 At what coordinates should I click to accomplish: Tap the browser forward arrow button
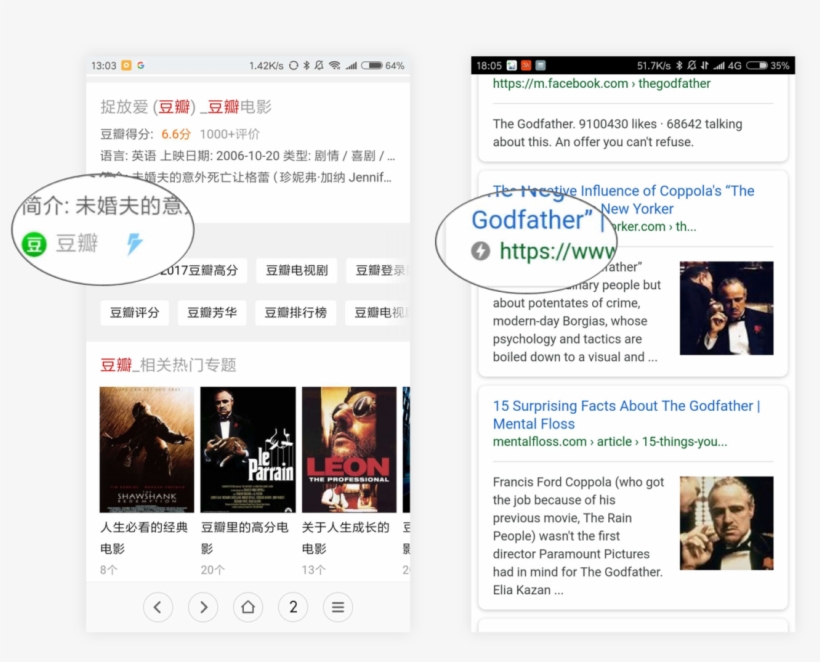point(203,606)
